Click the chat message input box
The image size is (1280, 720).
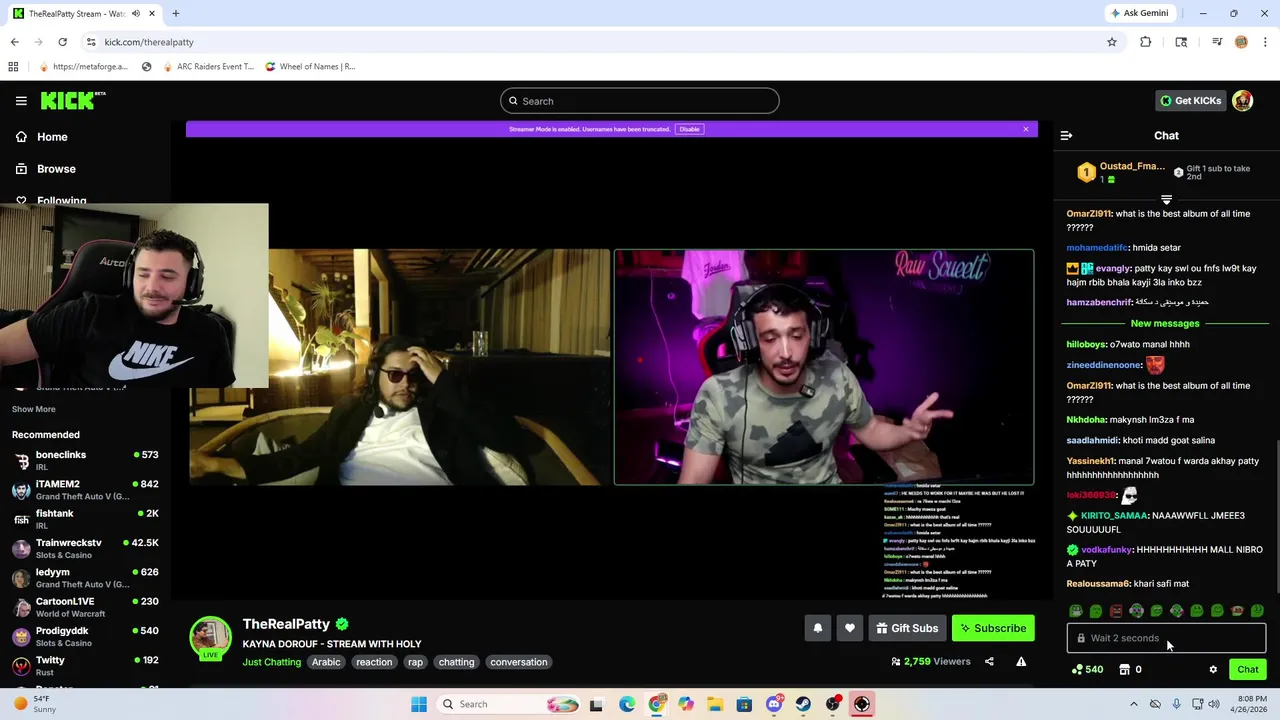coord(1166,638)
